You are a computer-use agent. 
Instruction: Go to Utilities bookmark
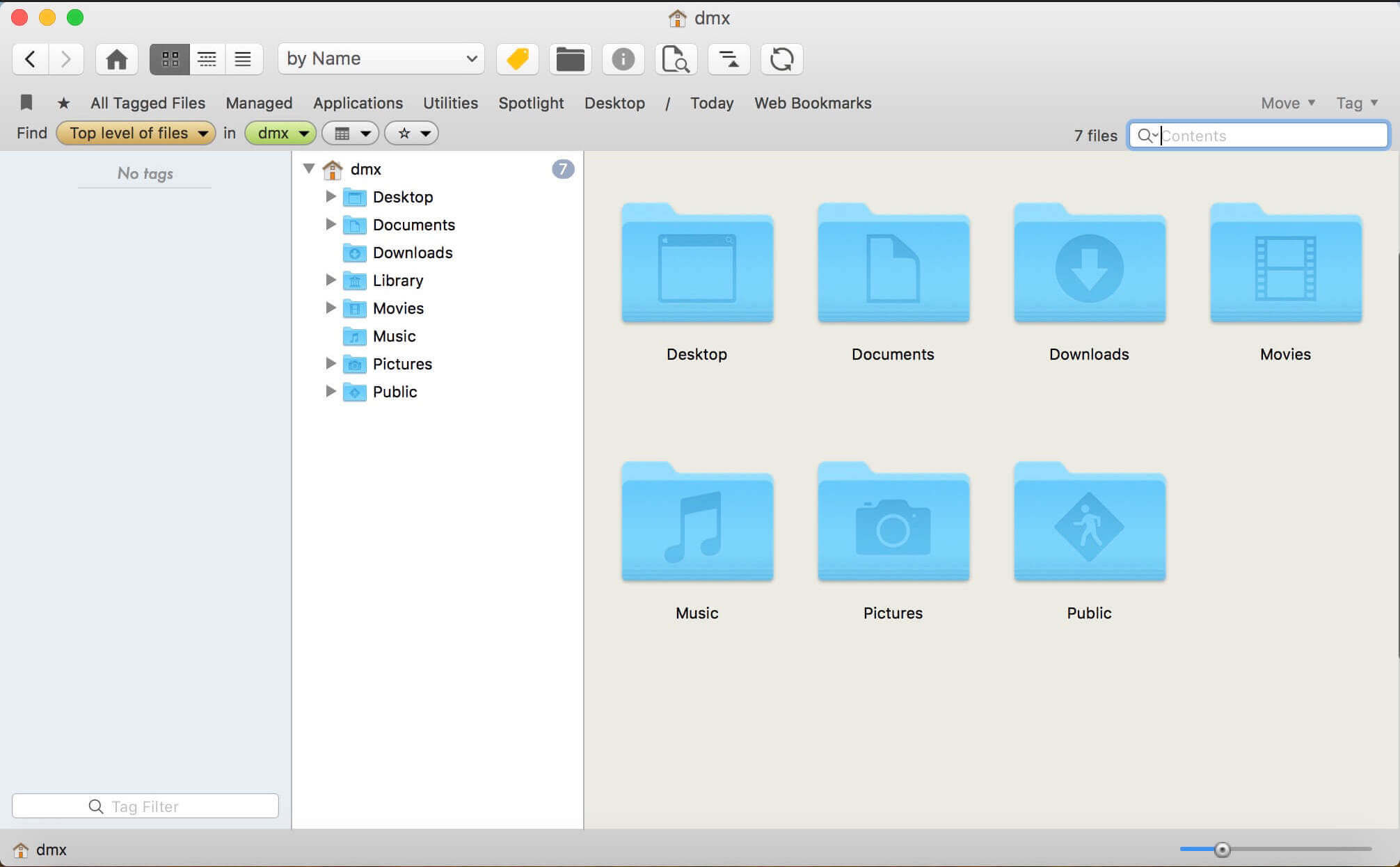[450, 103]
